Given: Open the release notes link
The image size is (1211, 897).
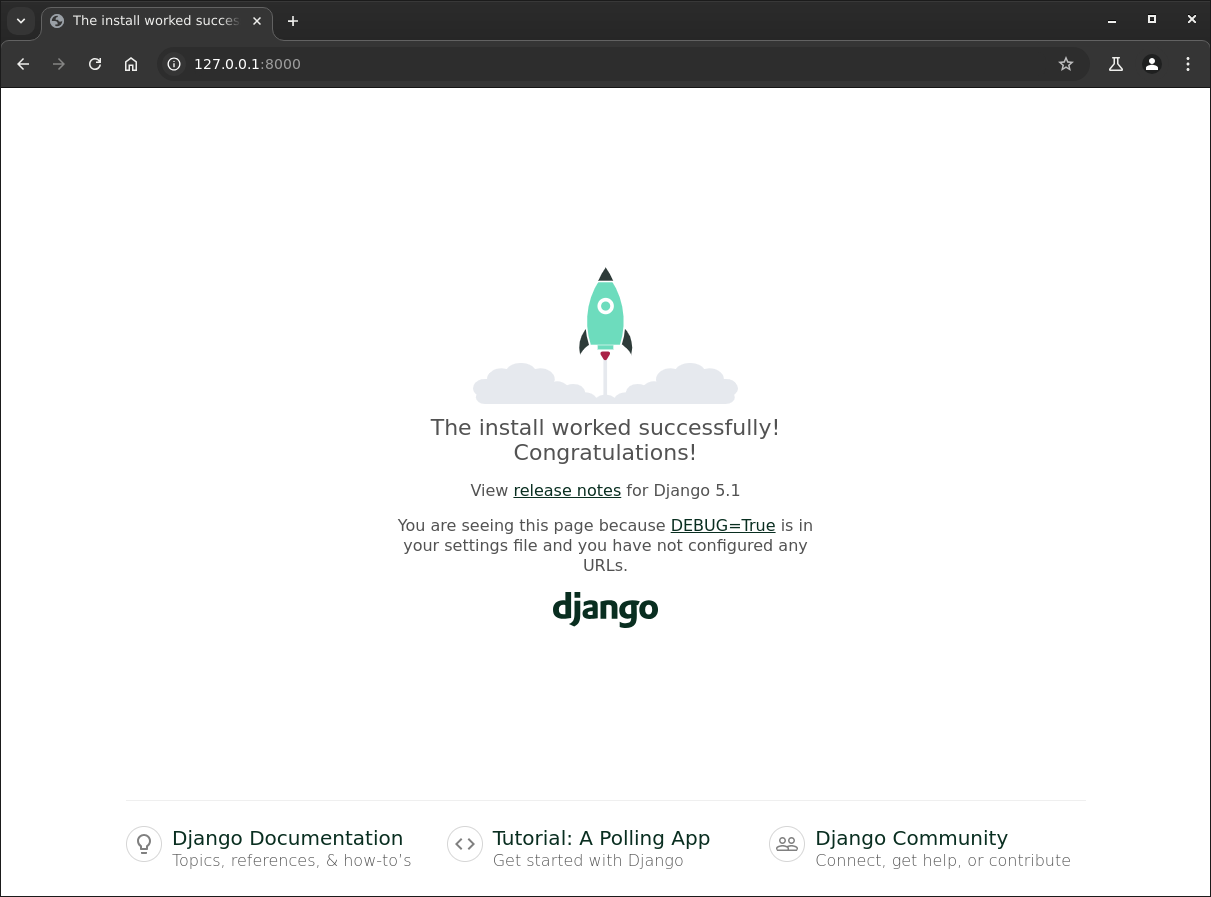Looking at the screenshot, I should point(567,491).
